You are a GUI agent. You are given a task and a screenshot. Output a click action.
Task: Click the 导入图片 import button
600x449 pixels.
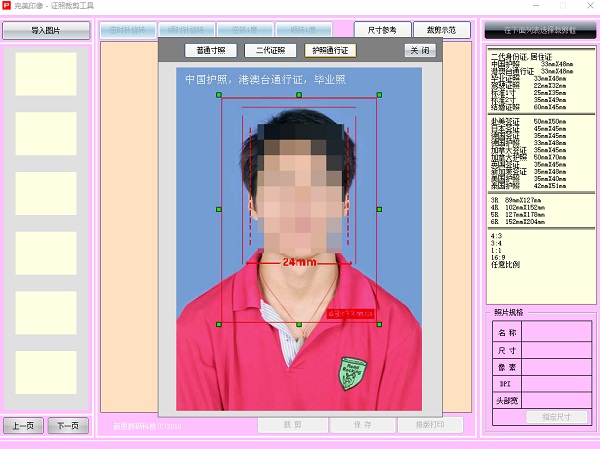click(x=45, y=30)
